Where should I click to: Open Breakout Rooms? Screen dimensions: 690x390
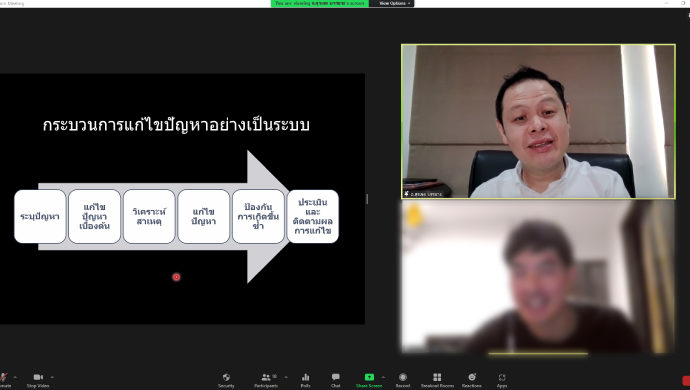point(437,377)
